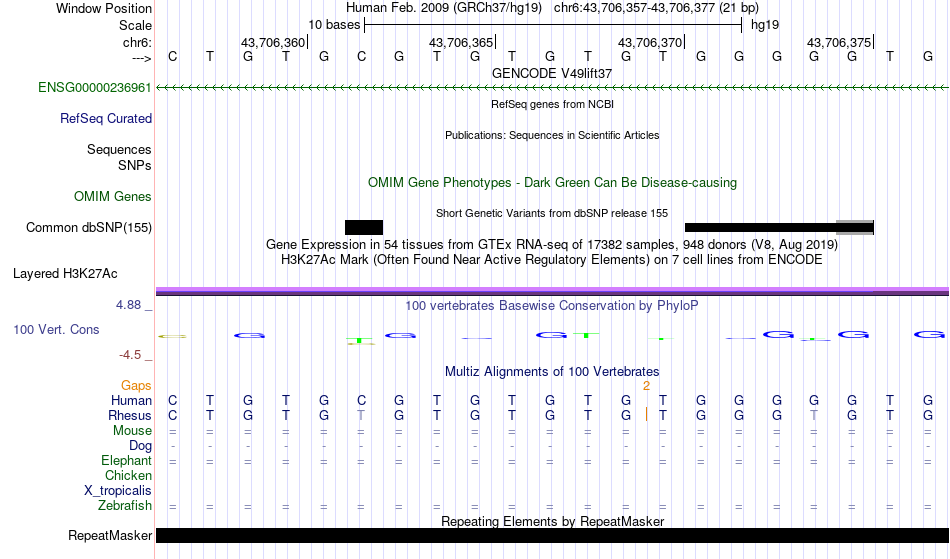Select the Zebrafish alignment row label

coord(125,505)
